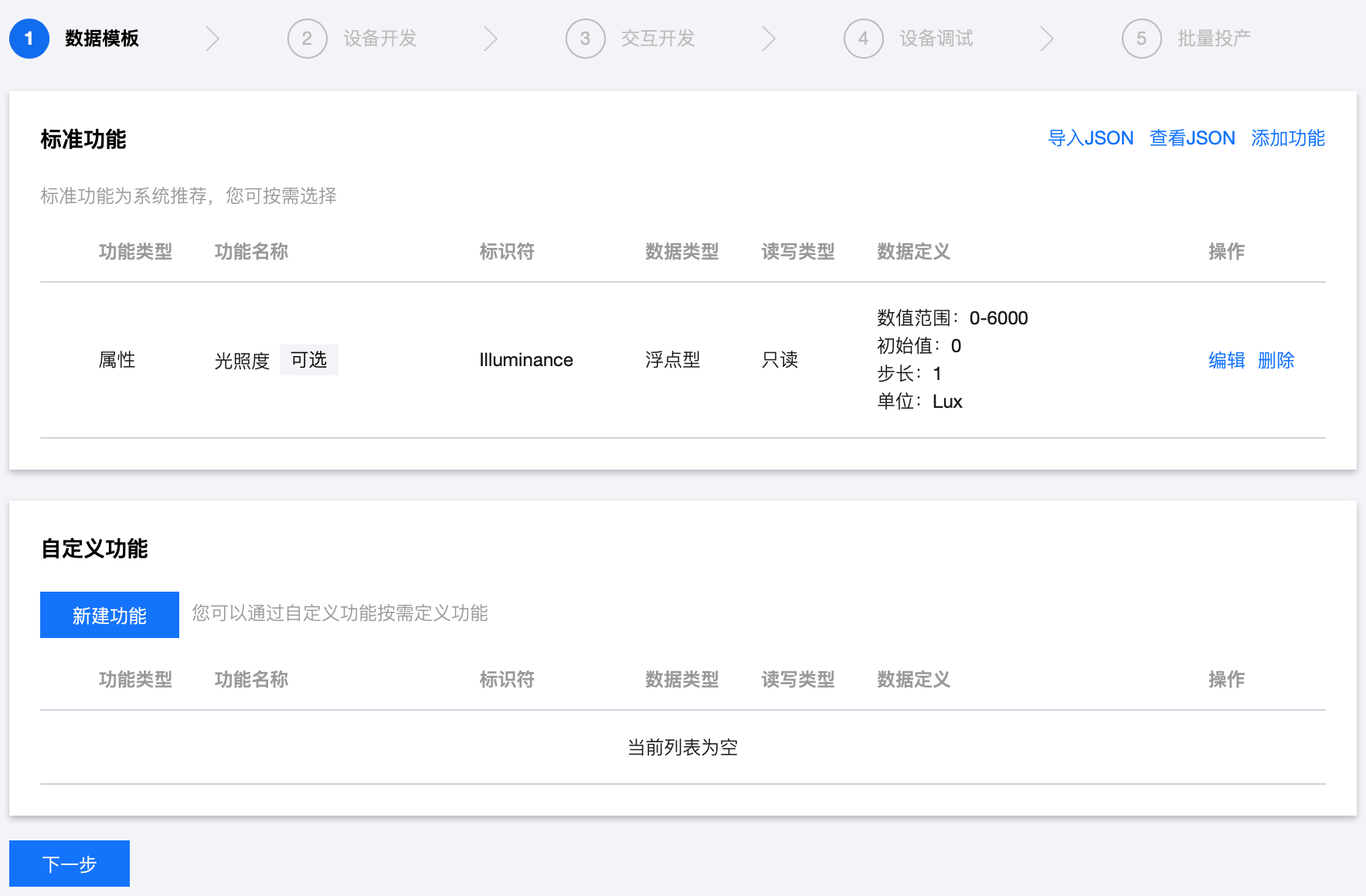
Task: Open the 设备调试 step
Action: click(936, 39)
